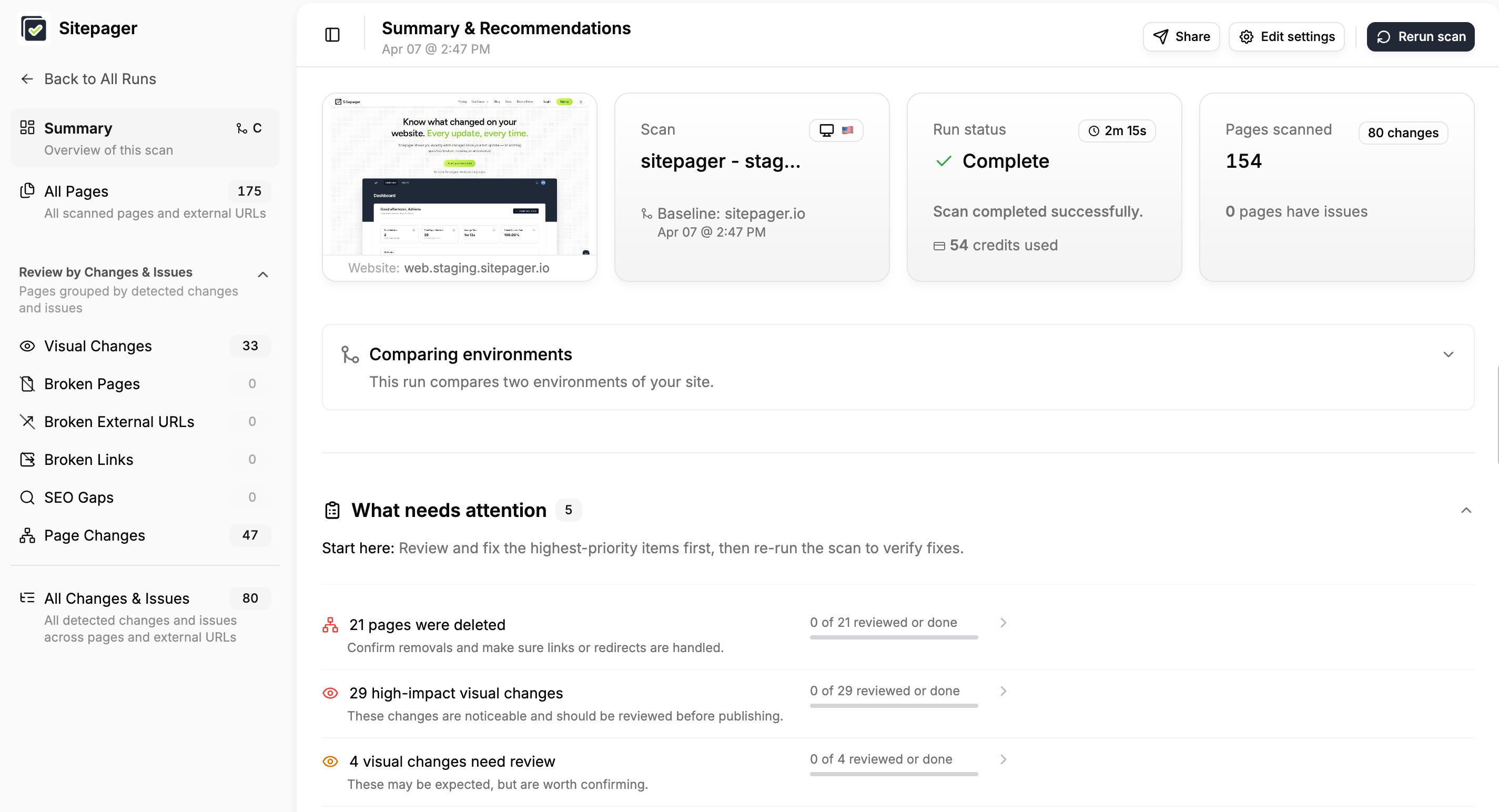Image resolution: width=1499 pixels, height=812 pixels.
Task: Select the eye icon next to Visual Changes
Action: click(27, 346)
